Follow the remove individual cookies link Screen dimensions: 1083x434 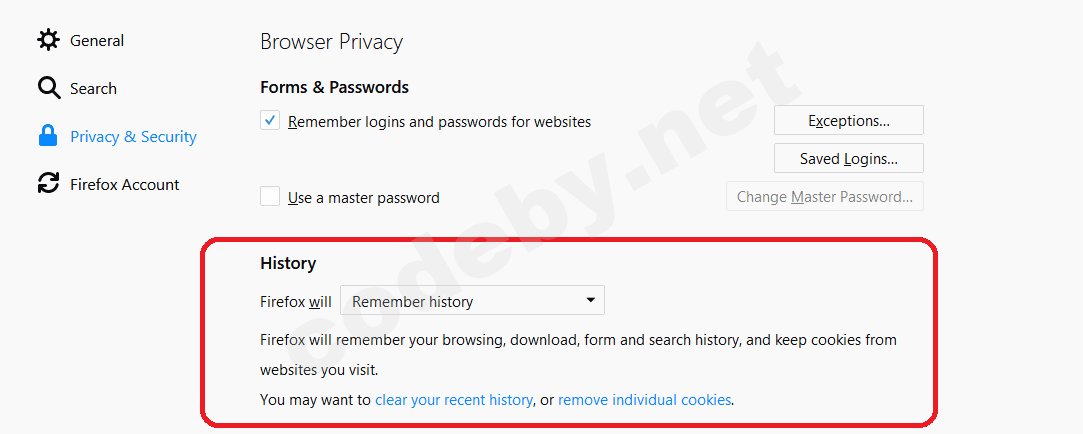point(645,400)
